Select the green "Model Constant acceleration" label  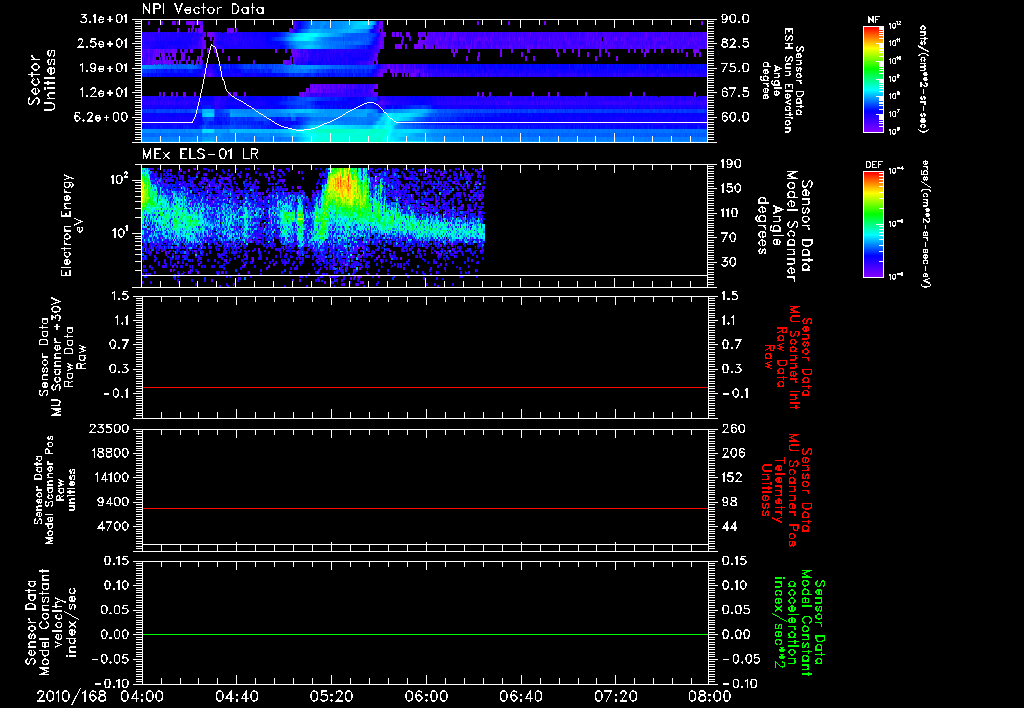pos(797,624)
